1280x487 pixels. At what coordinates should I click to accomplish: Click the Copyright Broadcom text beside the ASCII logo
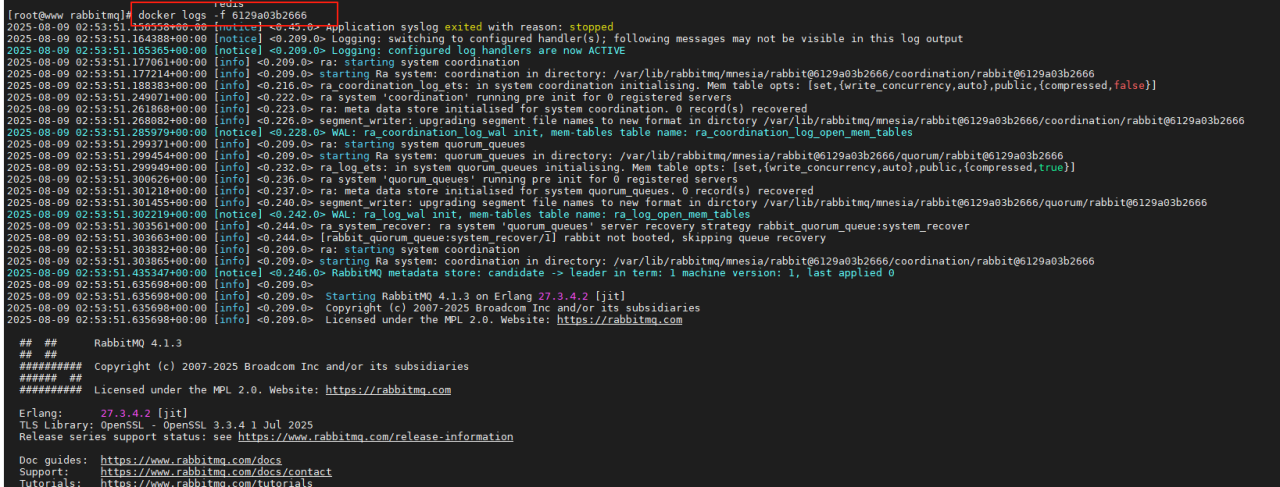click(281, 366)
